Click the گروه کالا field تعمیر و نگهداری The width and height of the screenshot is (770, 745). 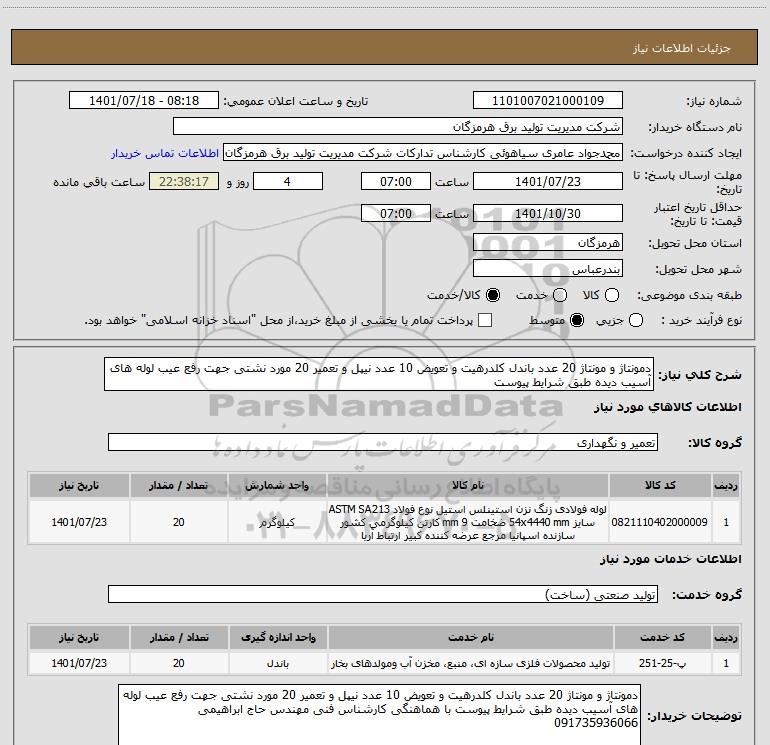point(383,442)
